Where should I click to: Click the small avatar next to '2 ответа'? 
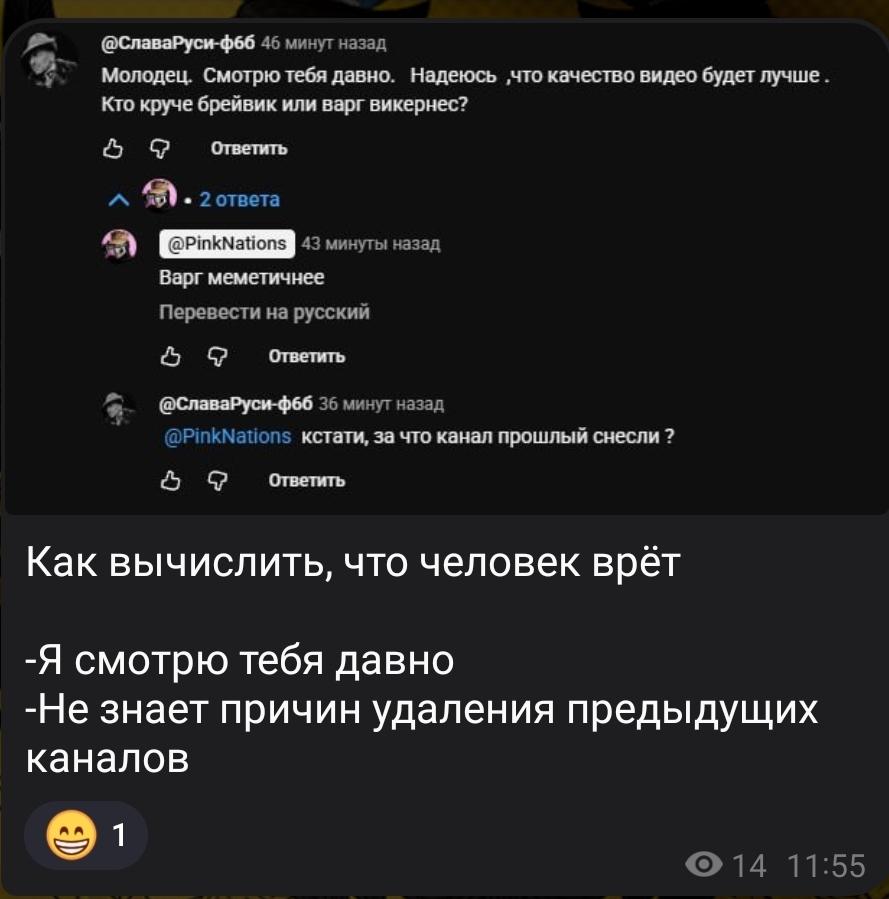pyautogui.click(x=159, y=194)
